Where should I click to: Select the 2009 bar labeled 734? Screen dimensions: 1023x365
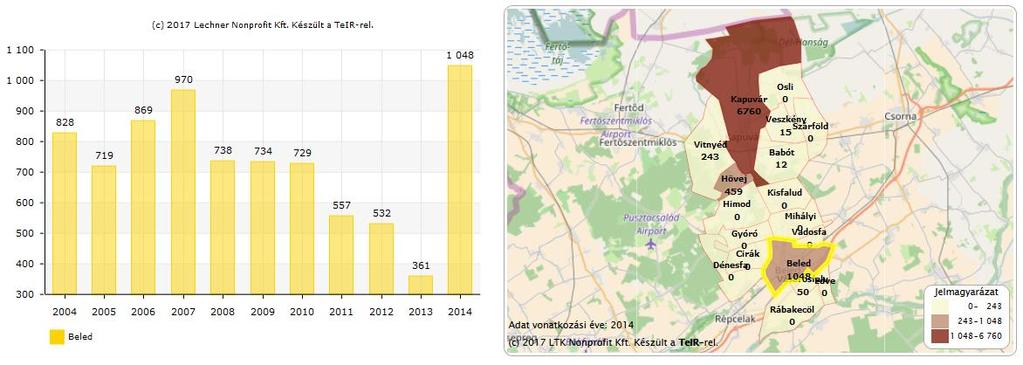click(262, 228)
